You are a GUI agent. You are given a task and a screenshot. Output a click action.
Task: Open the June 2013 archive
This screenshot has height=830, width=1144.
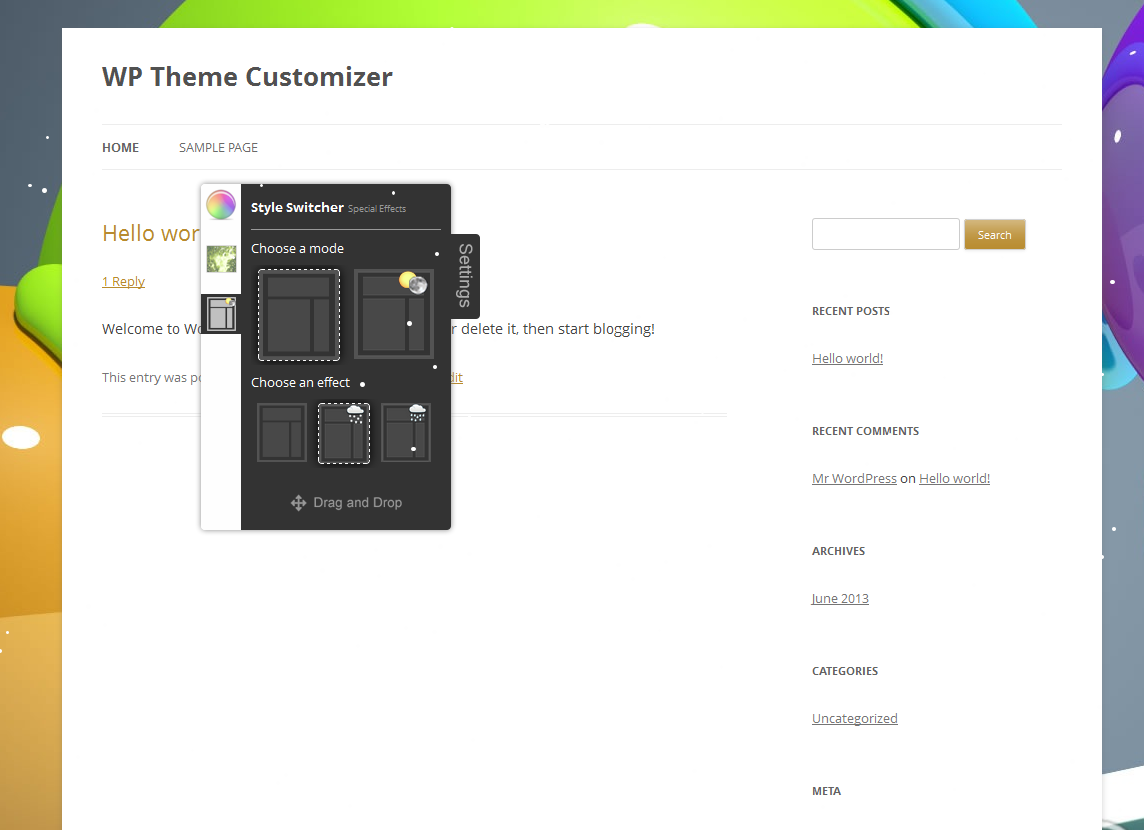click(x=840, y=598)
